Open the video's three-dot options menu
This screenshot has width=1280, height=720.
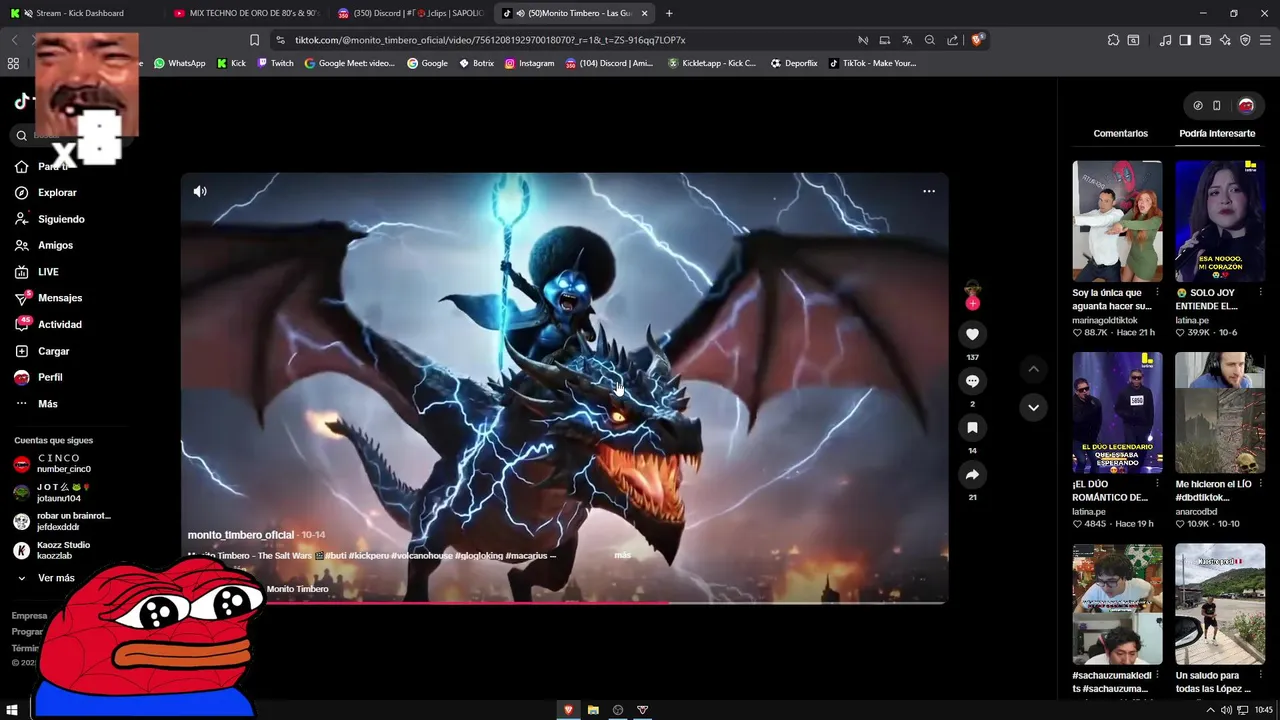pyautogui.click(x=929, y=191)
